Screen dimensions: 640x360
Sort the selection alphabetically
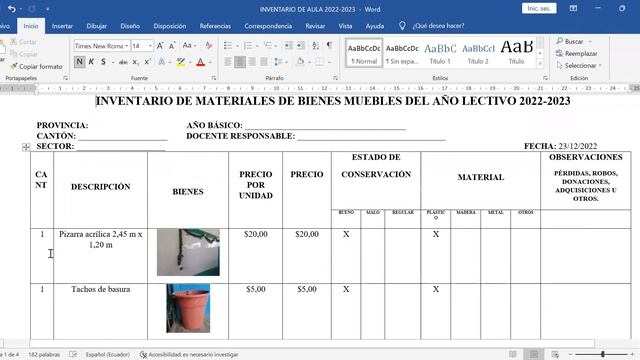[316, 45]
